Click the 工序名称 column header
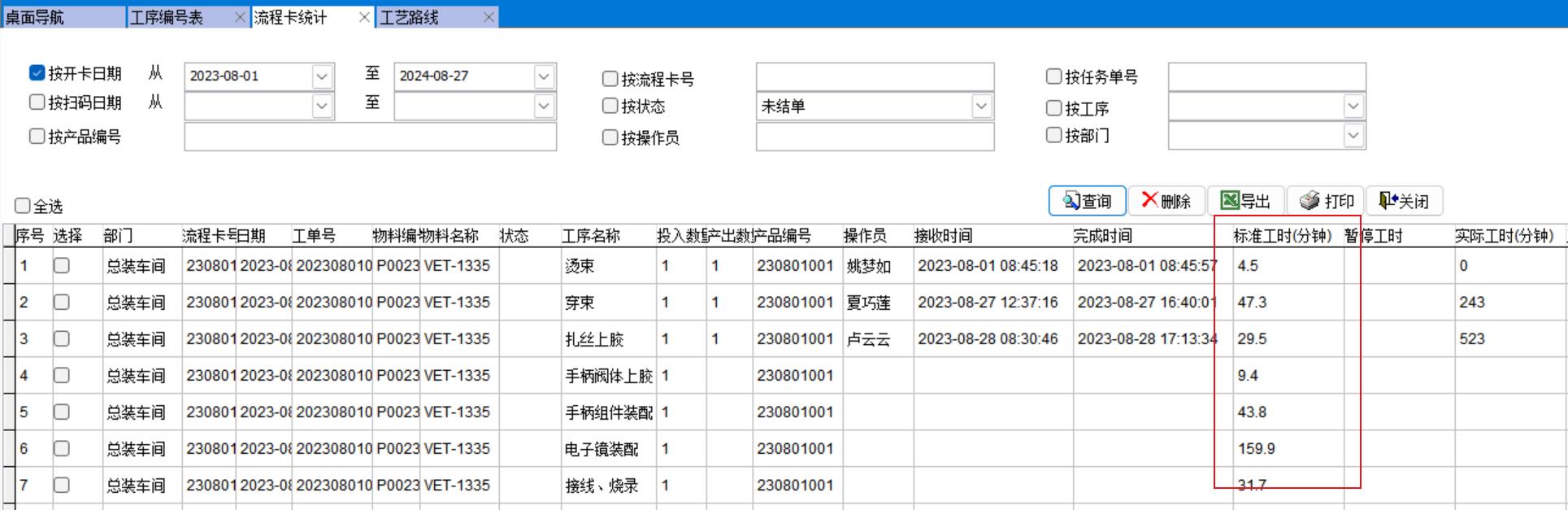 (x=591, y=236)
